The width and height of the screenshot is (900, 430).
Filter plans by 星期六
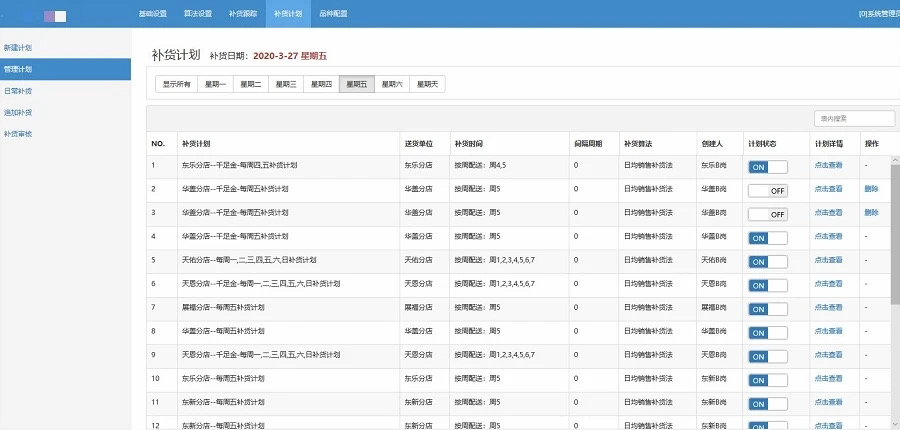coord(392,84)
